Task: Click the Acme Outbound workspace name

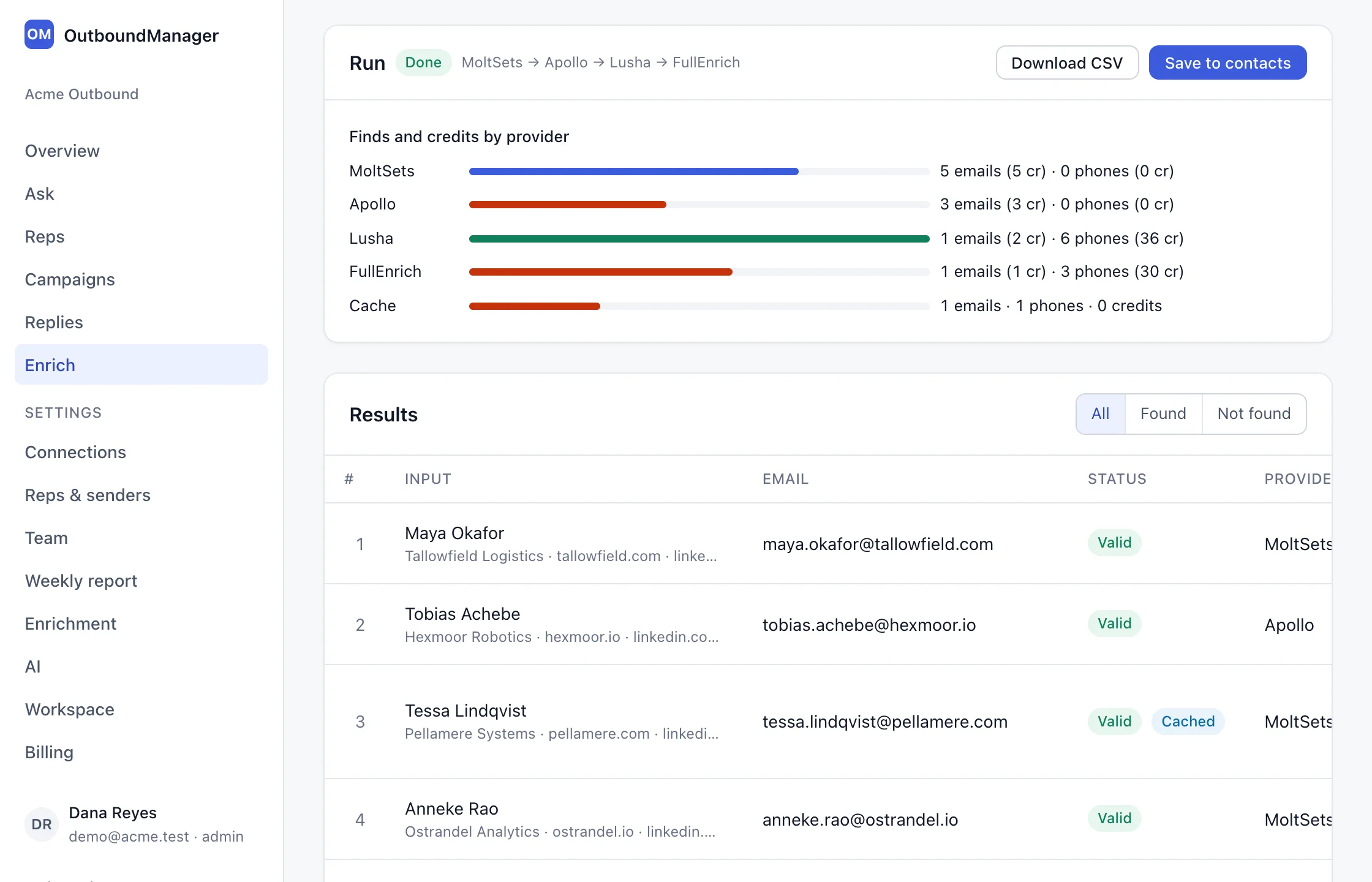Action: tap(81, 94)
